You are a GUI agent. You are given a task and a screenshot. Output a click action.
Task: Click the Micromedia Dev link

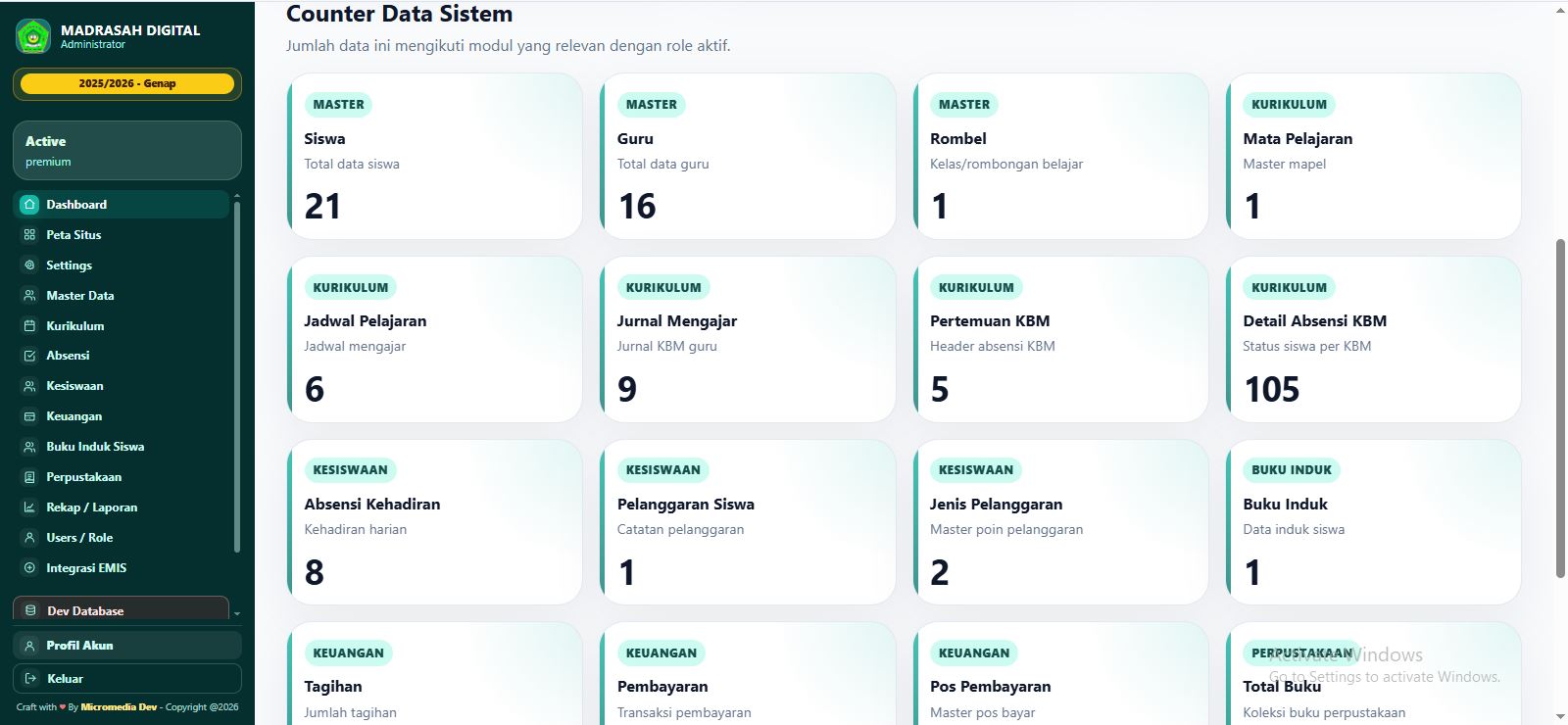tap(119, 707)
